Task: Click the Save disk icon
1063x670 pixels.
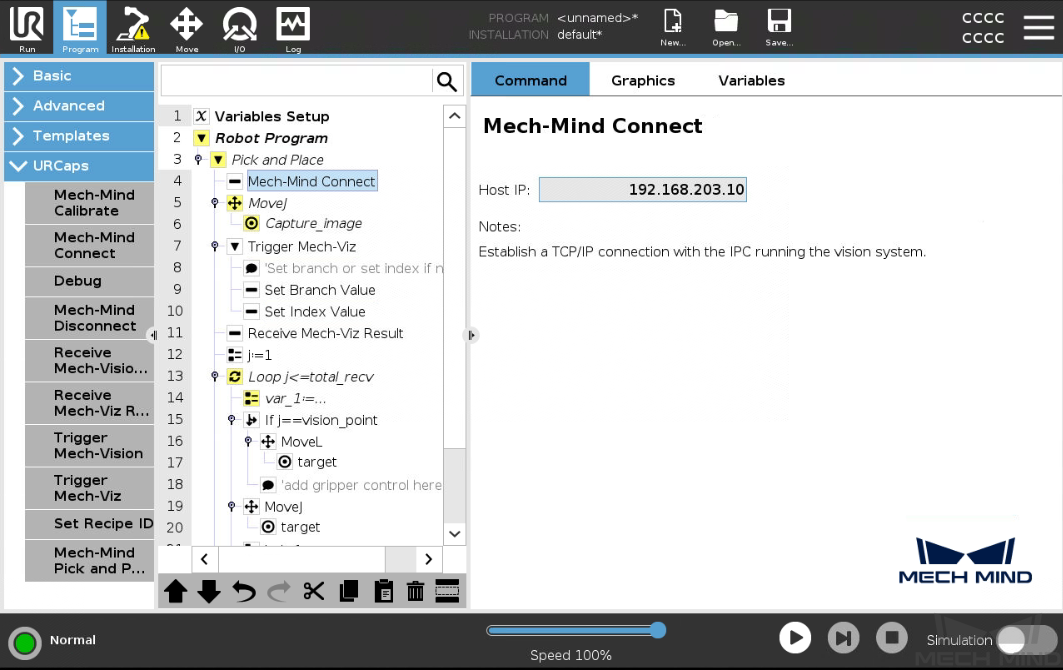Action: pyautogui.click(x=779, y=28)
